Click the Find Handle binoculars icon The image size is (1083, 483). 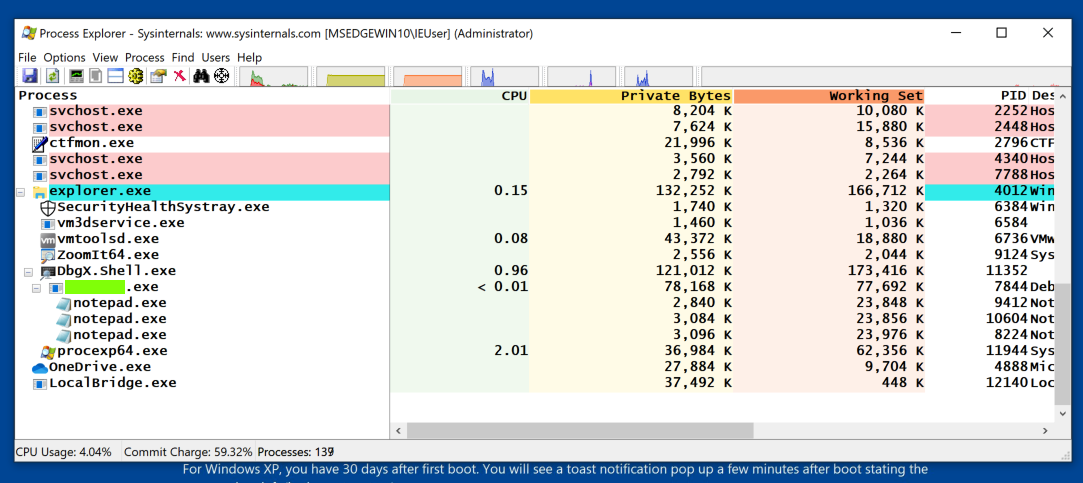click(201, 76)
